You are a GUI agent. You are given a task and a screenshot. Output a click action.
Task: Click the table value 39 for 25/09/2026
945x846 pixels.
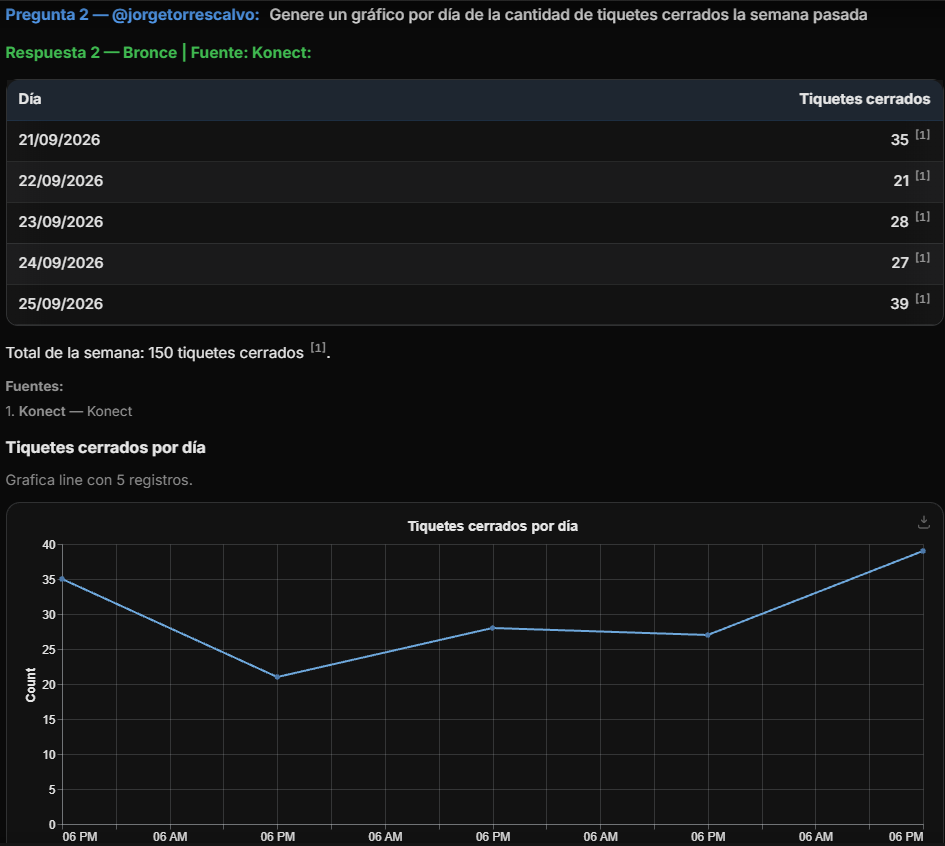[x=899, y=304]
